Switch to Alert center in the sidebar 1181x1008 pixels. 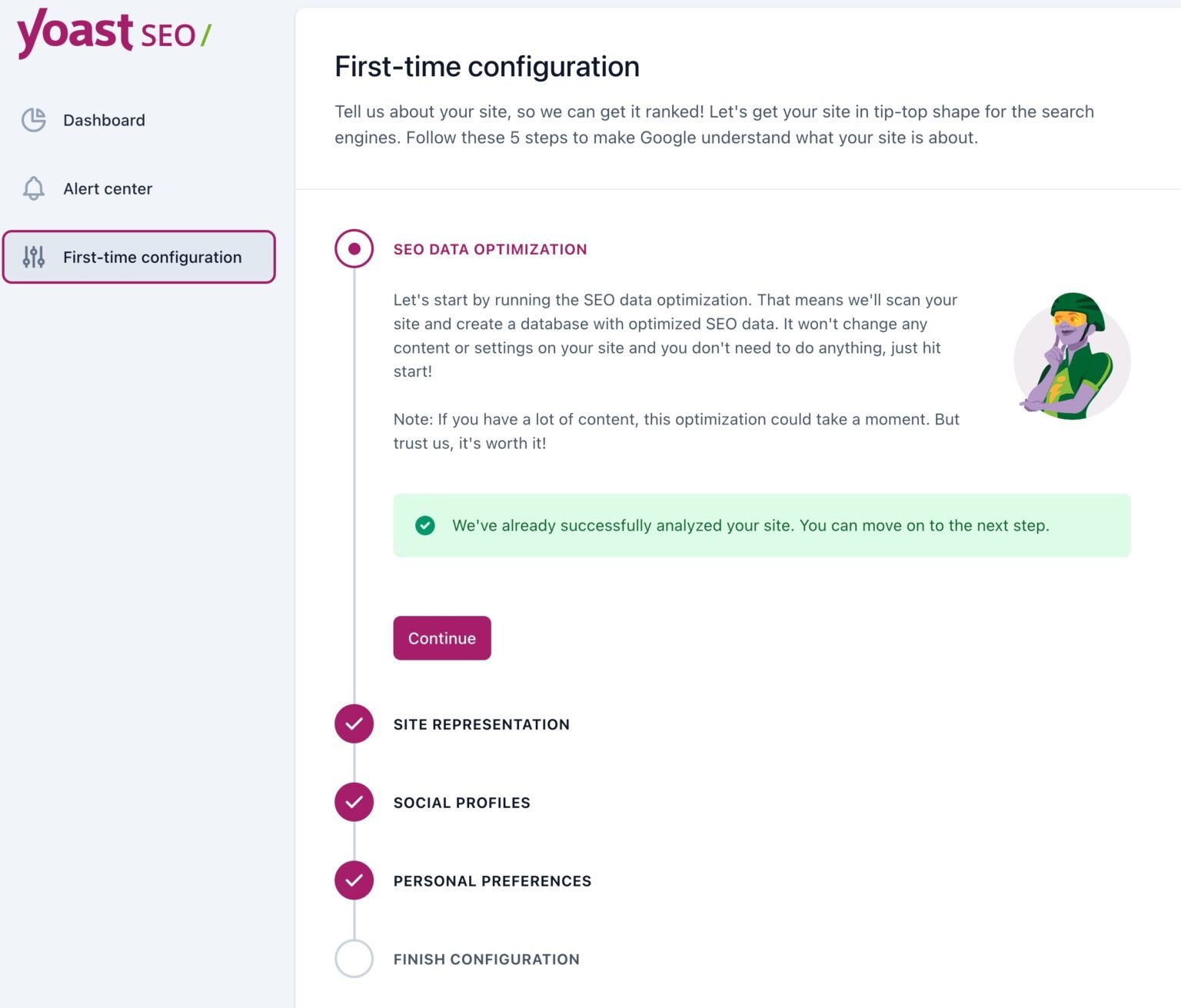[x=107, y=188]
